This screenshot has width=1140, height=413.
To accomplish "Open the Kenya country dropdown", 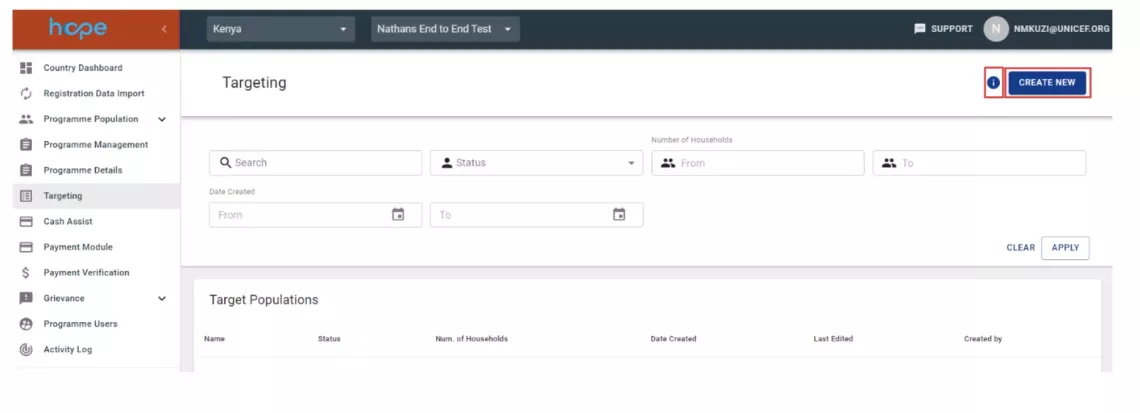I will 281,29.
